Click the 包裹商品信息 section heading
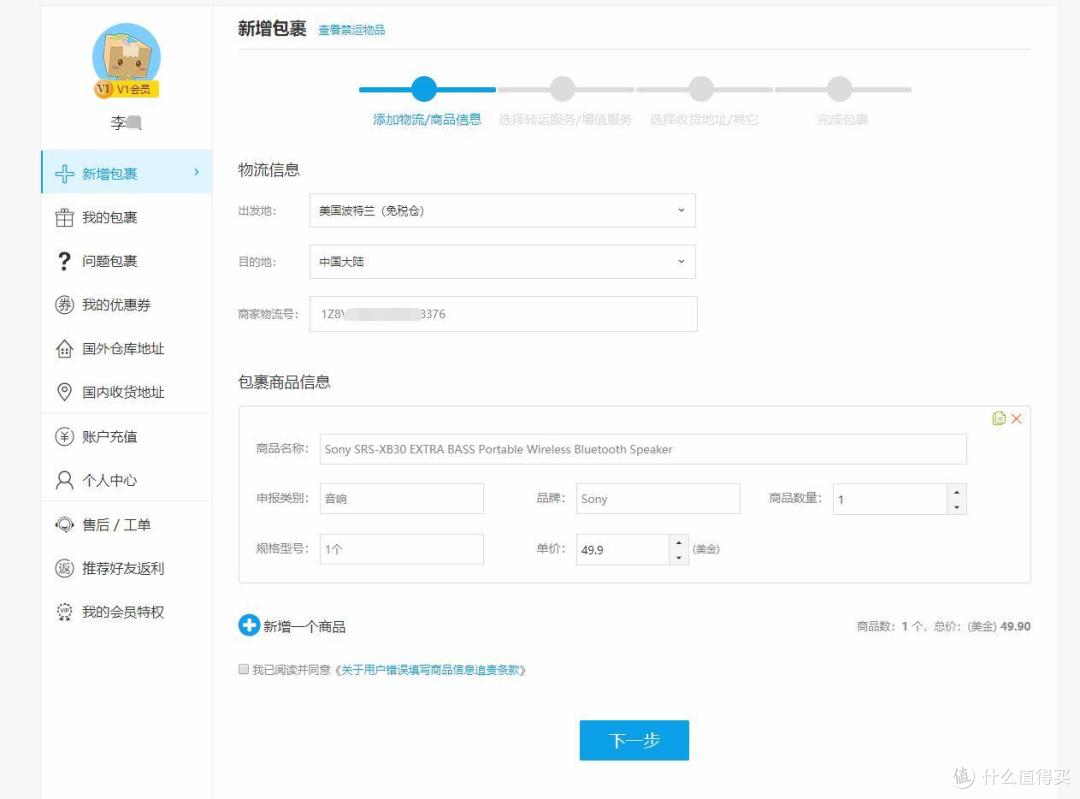 pos(284,382)
